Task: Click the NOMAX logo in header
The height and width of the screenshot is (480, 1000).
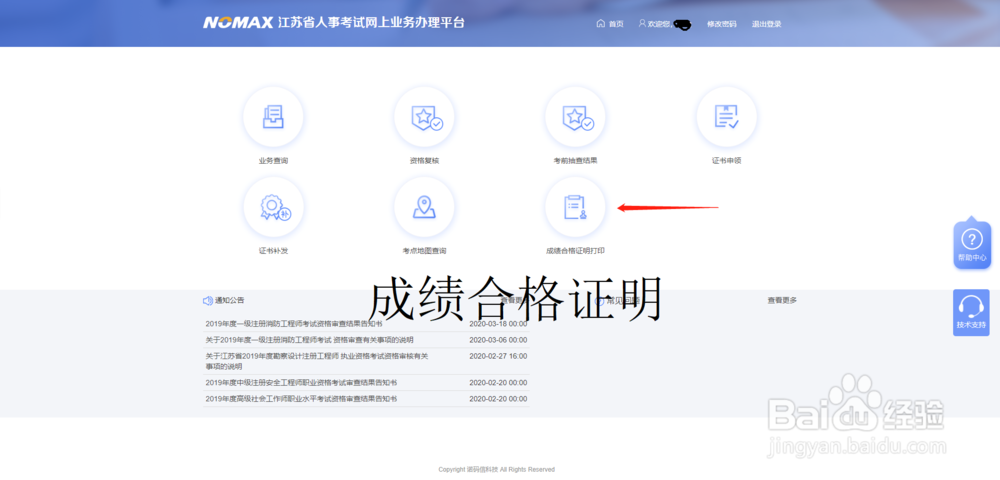Action: coord(238,23)
